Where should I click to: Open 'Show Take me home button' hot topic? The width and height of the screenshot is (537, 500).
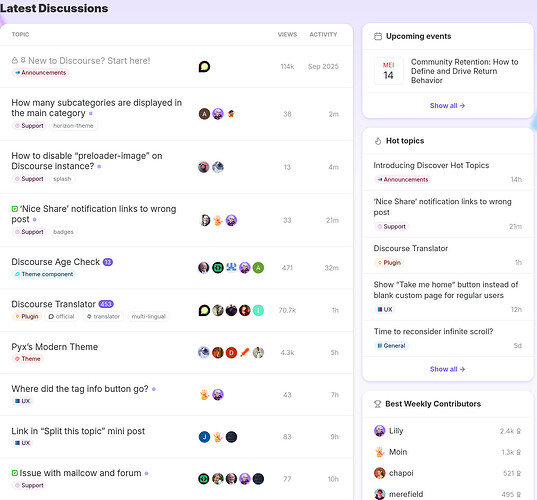pos(446,290)
